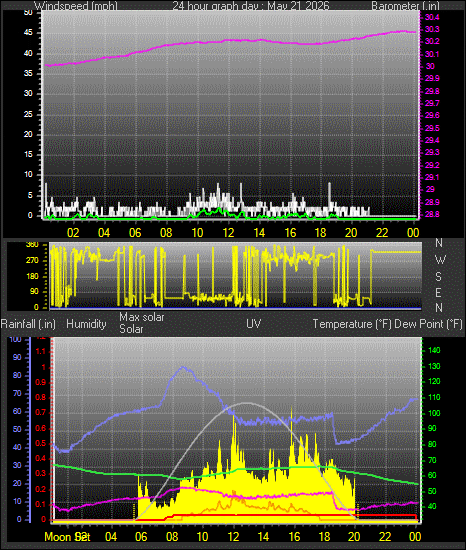This screenshot has width=466, height=550.
Task: Click the Solar legend label
Action: pos(131,329)
